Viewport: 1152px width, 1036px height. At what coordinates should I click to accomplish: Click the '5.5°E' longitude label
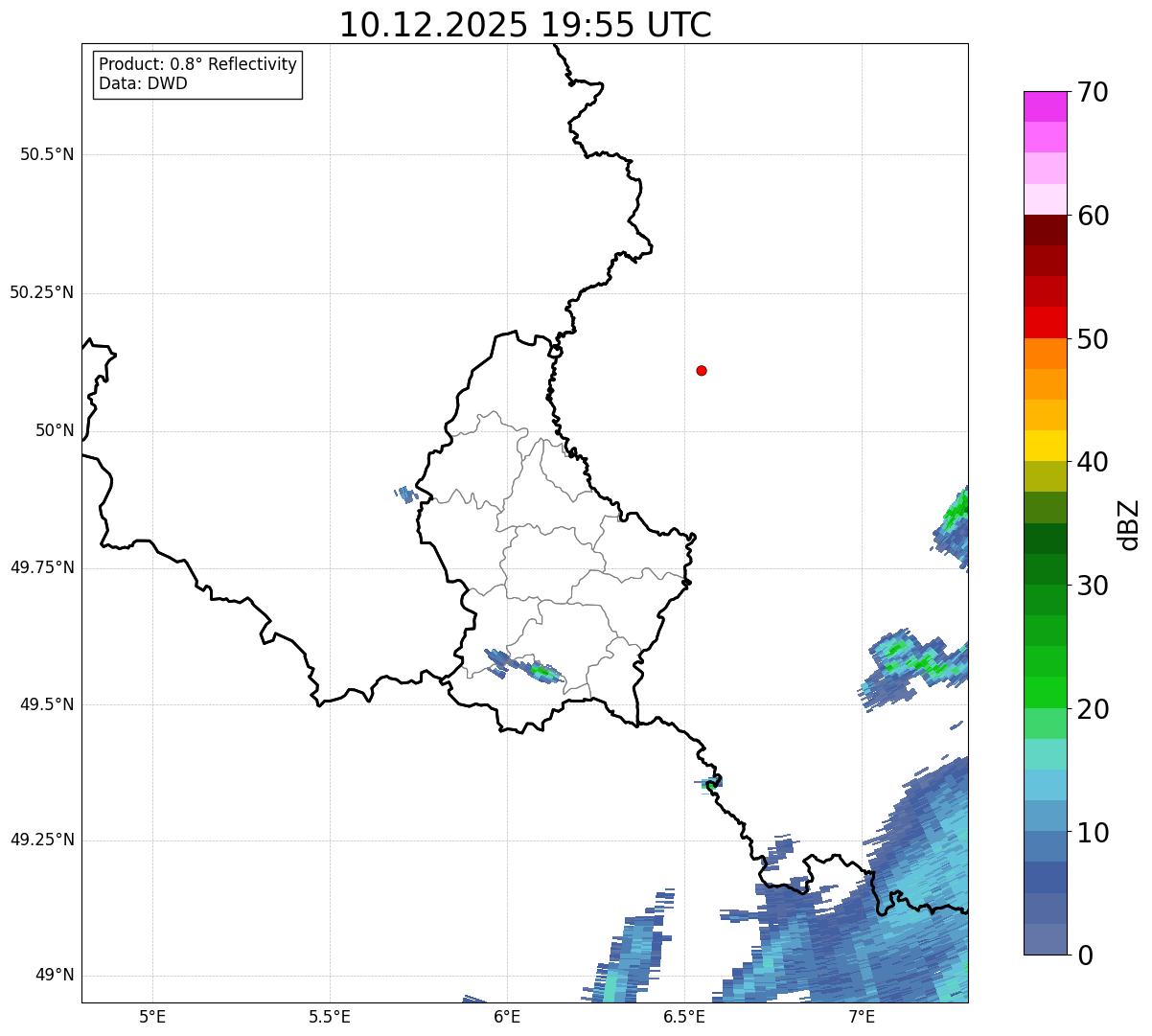(x=330, y=1017)
